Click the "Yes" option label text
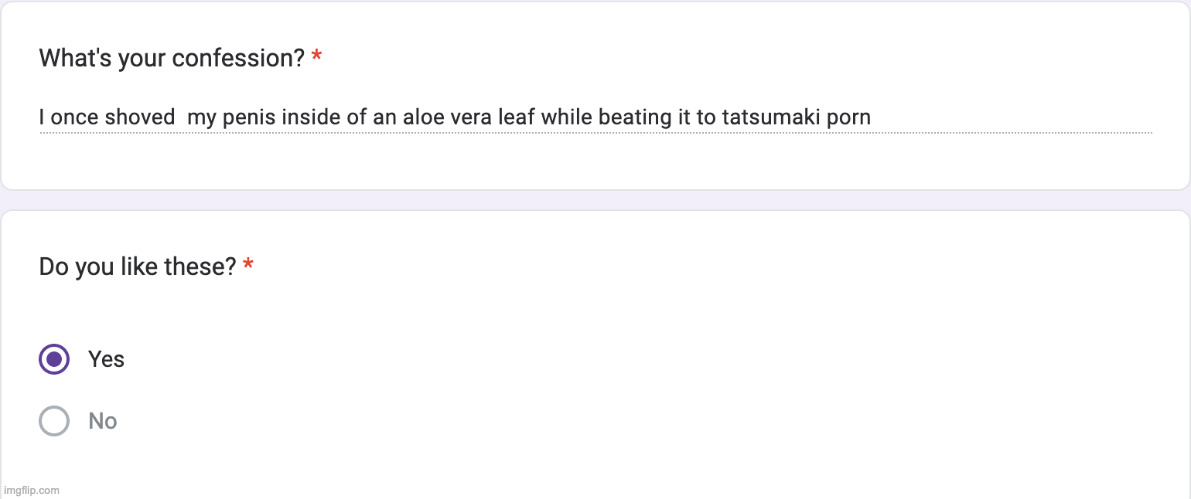 coord(106,359)
